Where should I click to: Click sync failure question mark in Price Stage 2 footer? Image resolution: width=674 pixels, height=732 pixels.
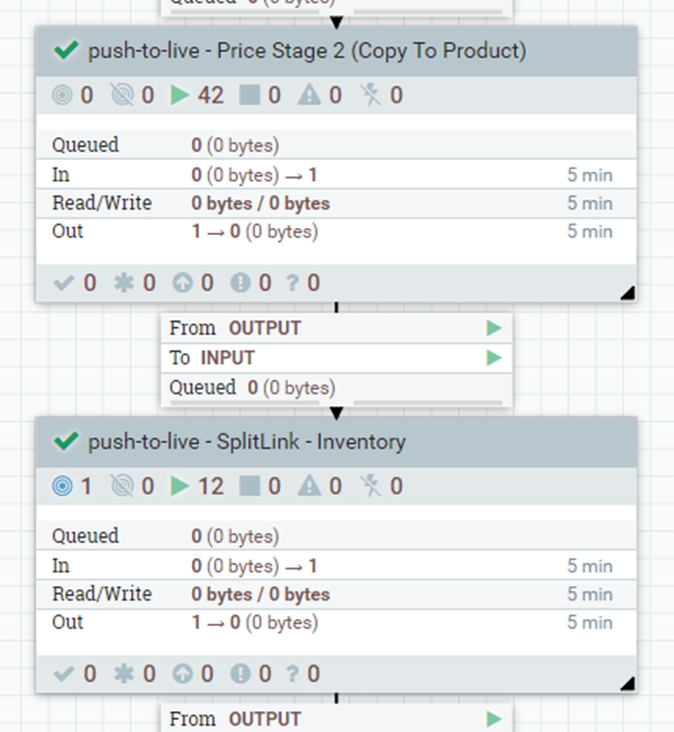click(292, 283)
